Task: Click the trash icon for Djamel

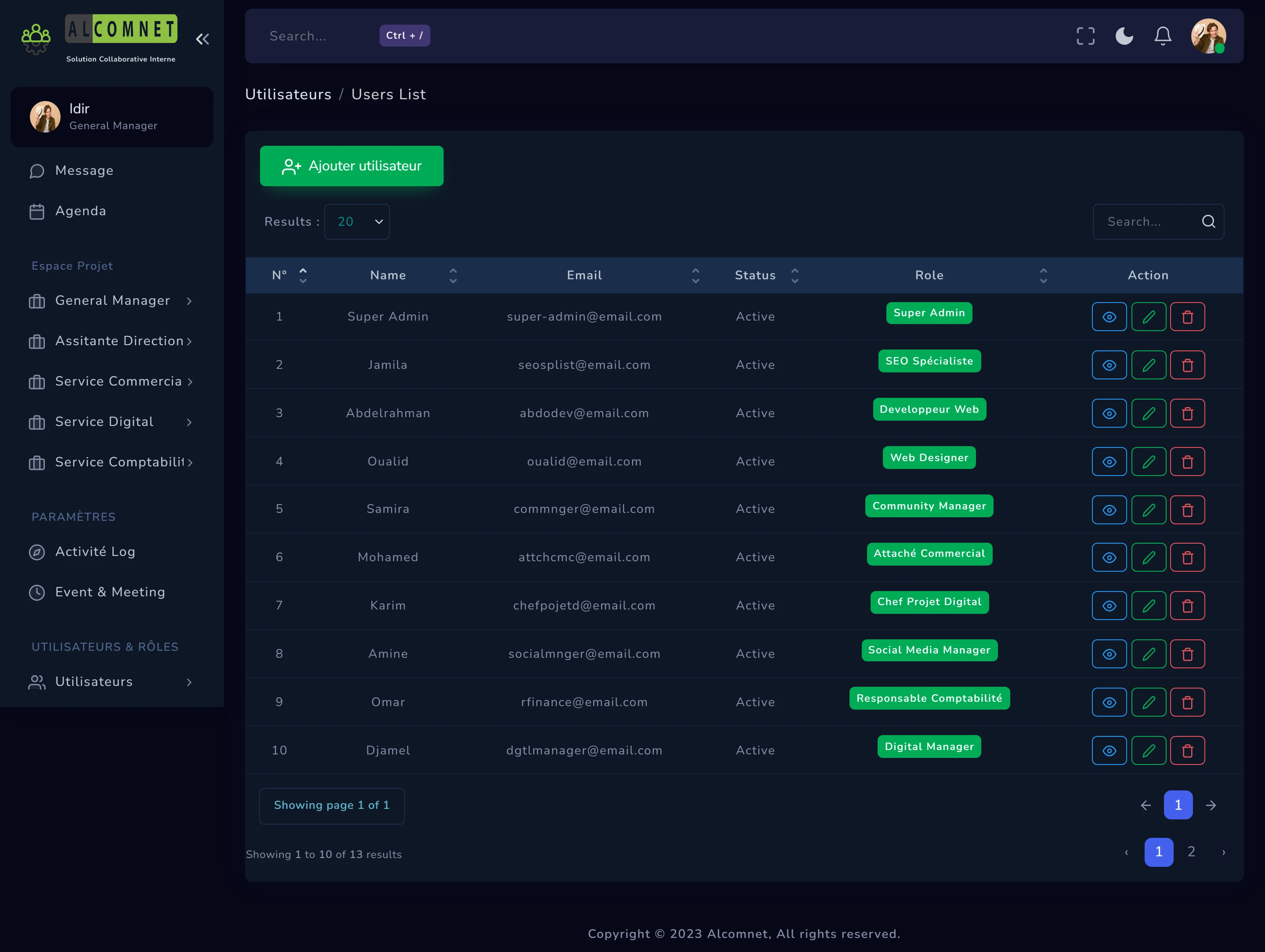Action: [1187, 750]
